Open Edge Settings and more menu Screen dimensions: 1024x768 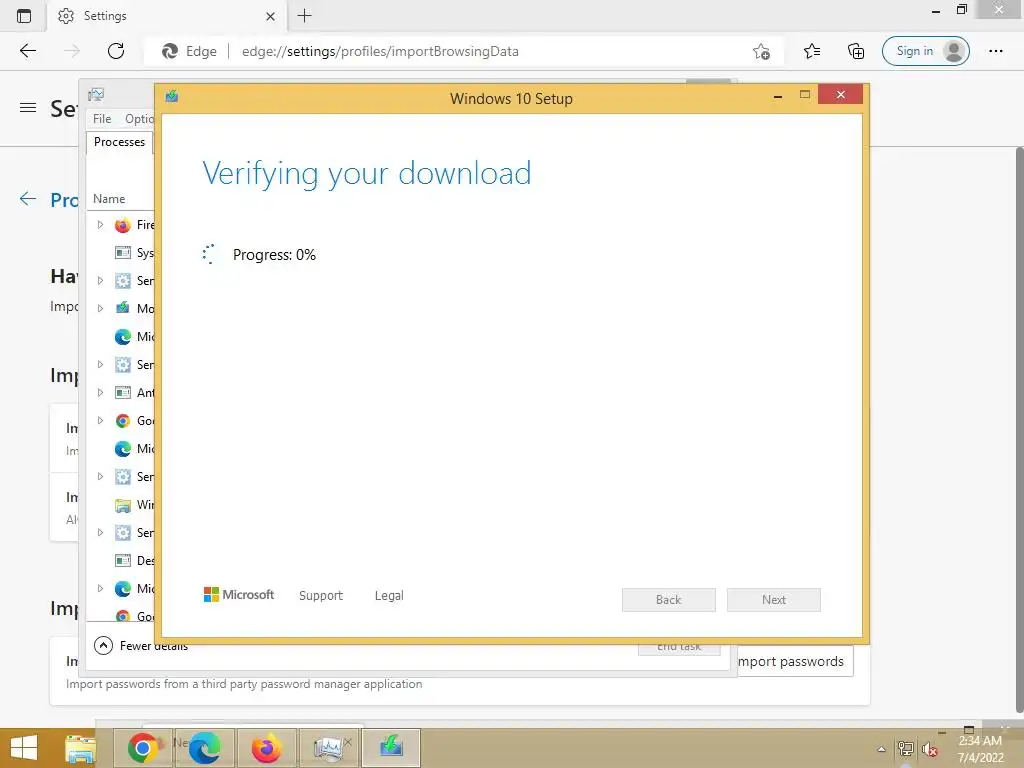(x=995, y=51)
